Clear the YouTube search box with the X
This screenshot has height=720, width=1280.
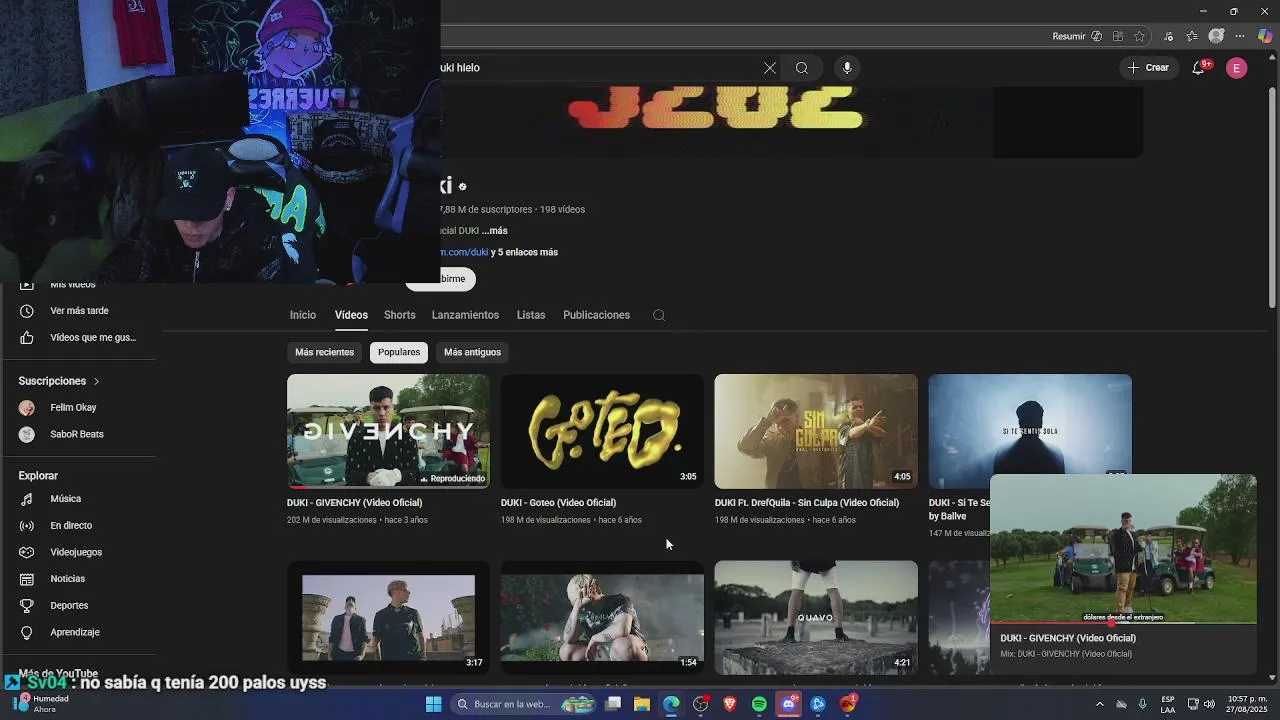(x=770, y=68)
